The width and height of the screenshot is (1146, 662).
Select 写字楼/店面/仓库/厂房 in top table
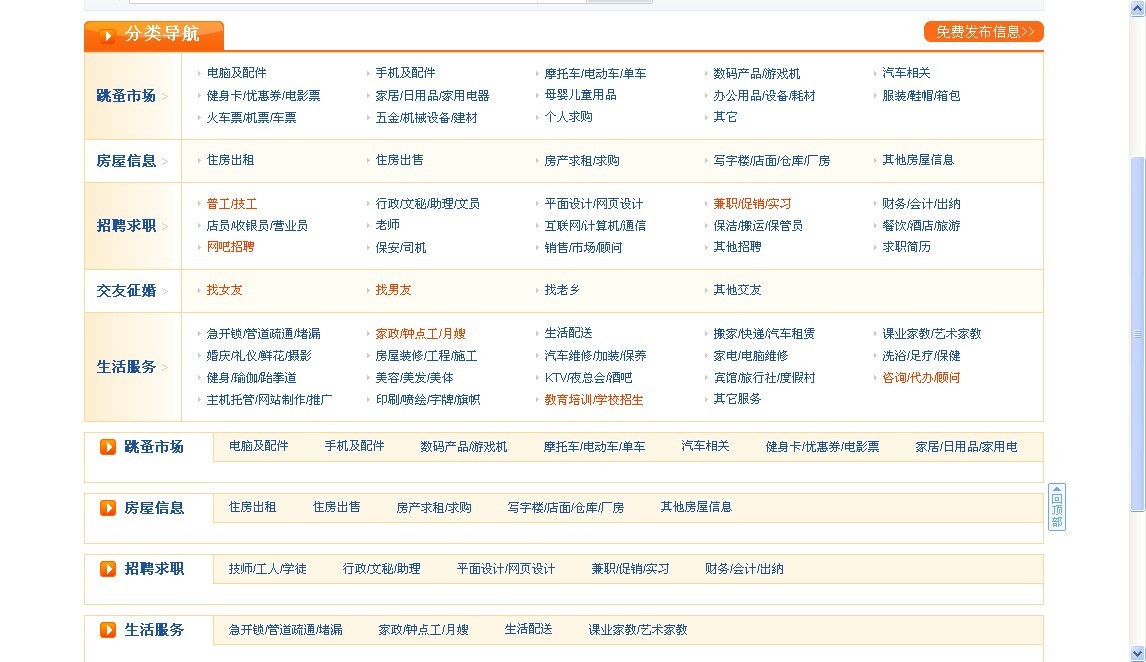tap(771, 161)
